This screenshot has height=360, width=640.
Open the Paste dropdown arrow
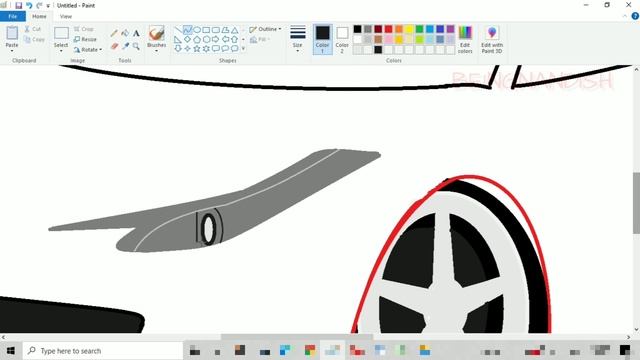point(12,51)
